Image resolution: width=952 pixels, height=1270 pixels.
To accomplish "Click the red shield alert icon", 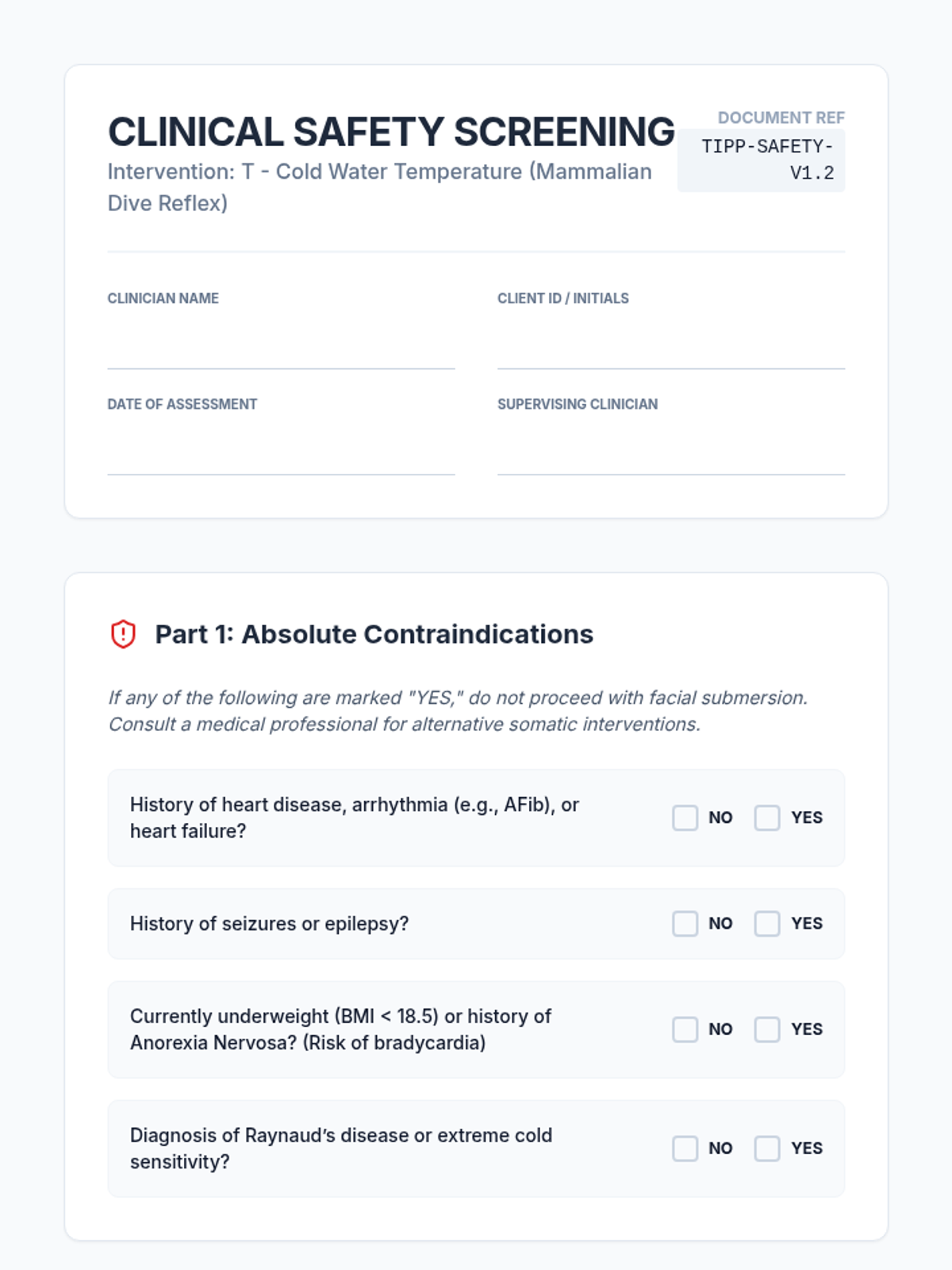I will [x=123, y=634].
